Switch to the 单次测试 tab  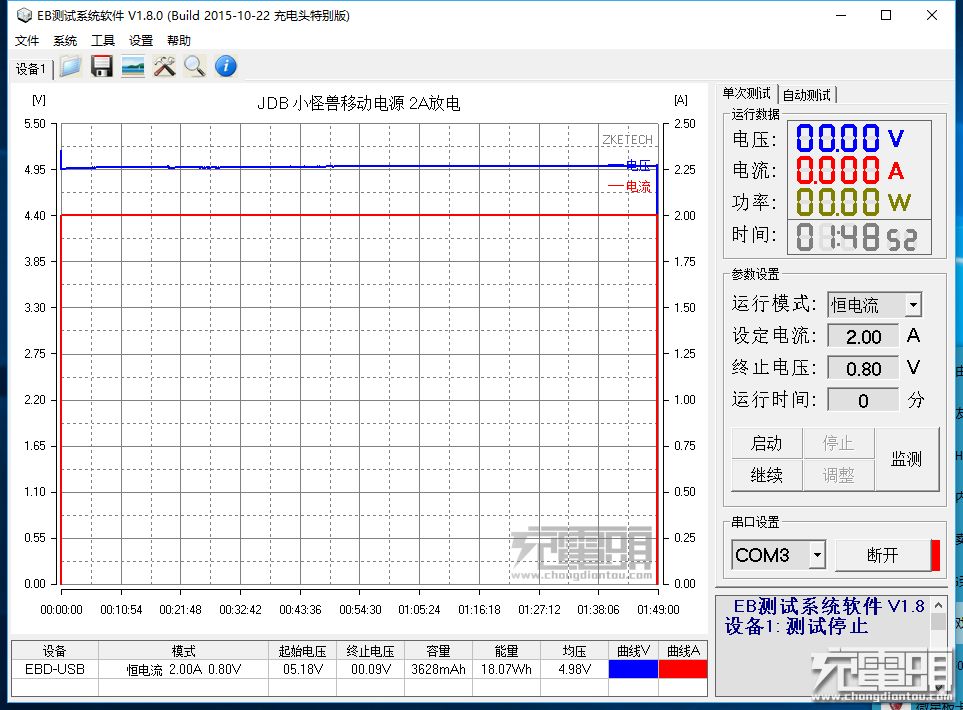(x=746, y=93)
